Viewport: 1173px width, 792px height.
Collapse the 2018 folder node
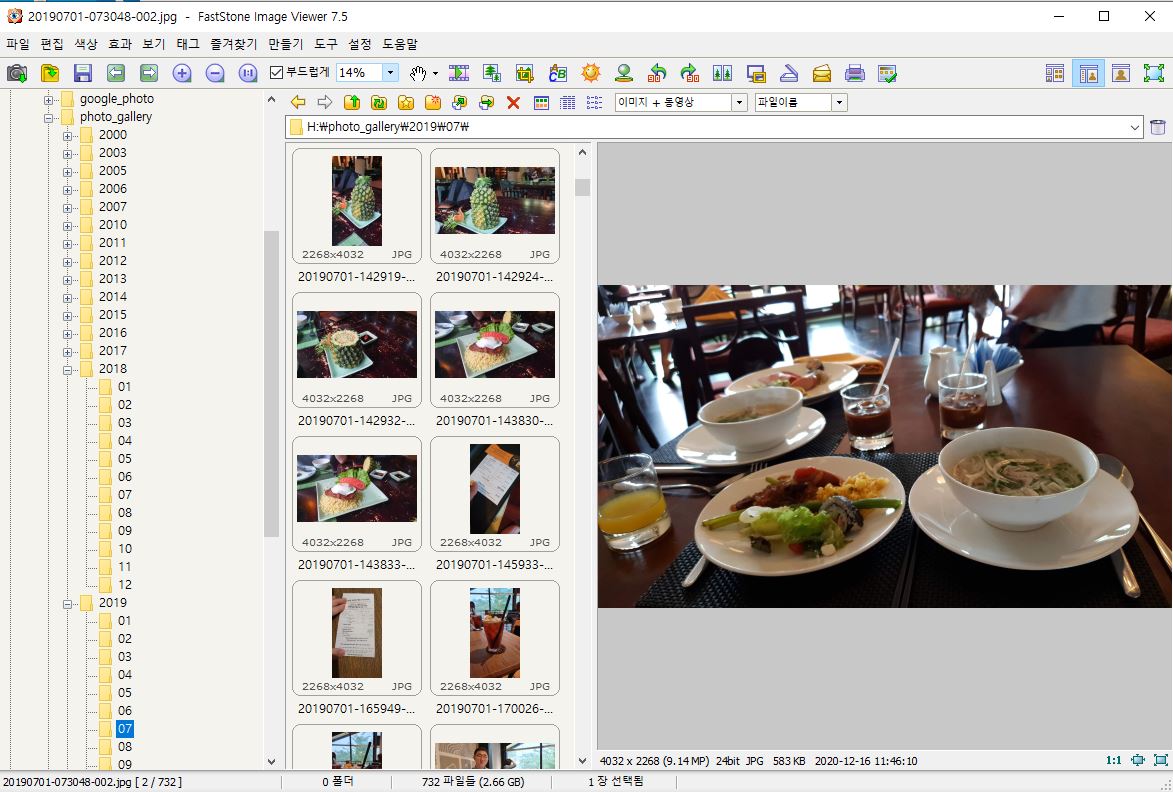(67, 369)
